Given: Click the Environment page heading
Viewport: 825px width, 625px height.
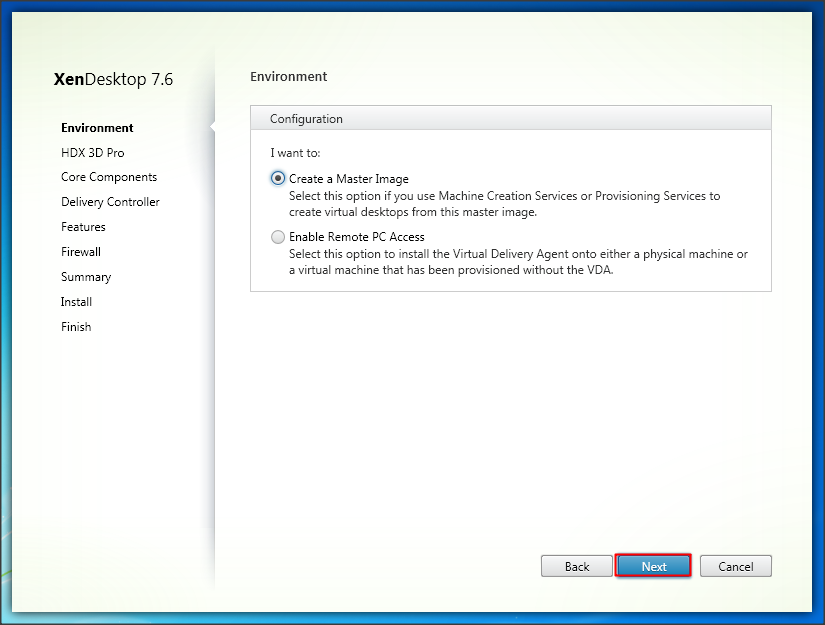Looking at the screenshot, I should click(288, 76).
